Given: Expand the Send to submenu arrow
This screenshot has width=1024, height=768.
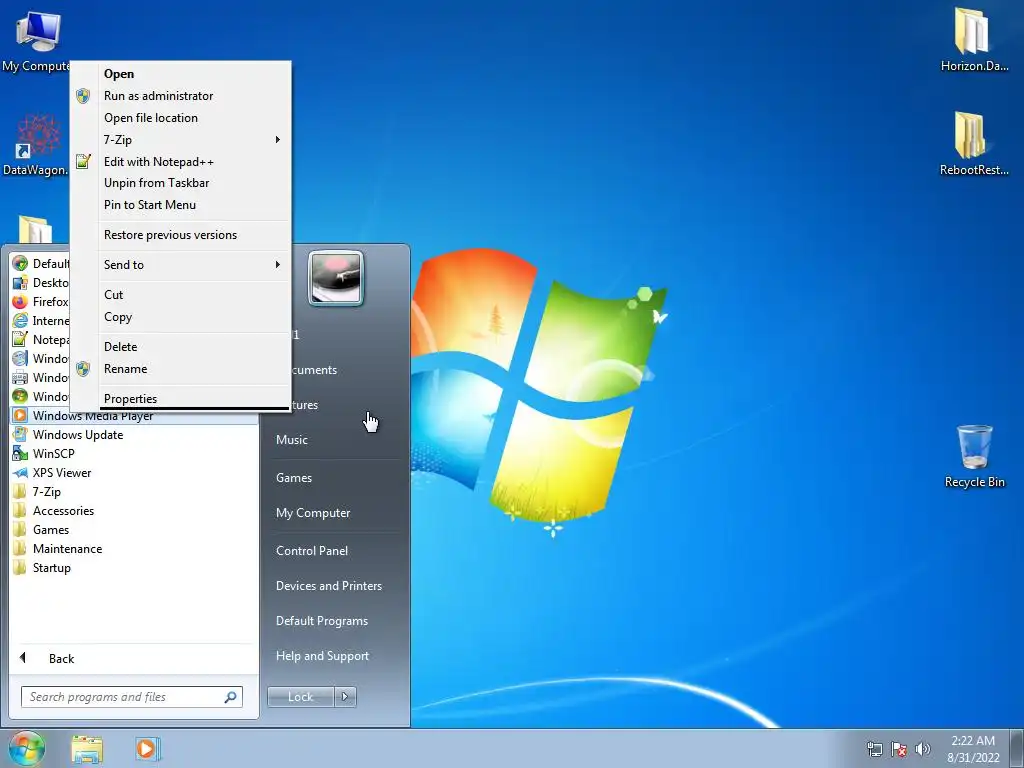Looking at the screenshot, I should tap(278, 264).
